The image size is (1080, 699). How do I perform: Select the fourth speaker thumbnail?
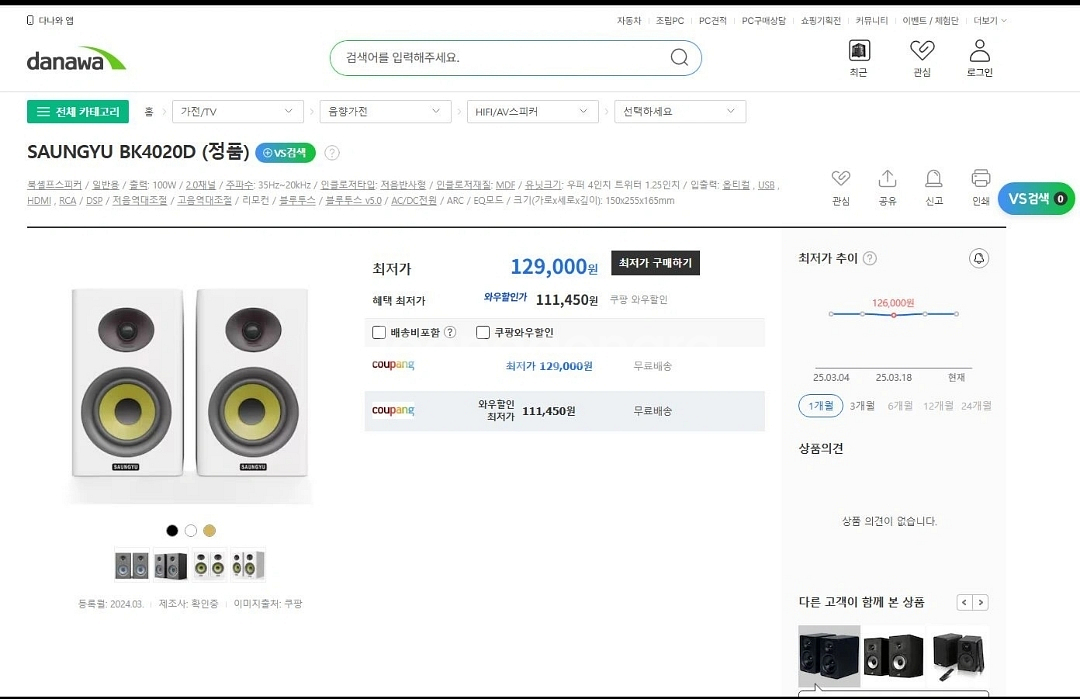(248, 565)
